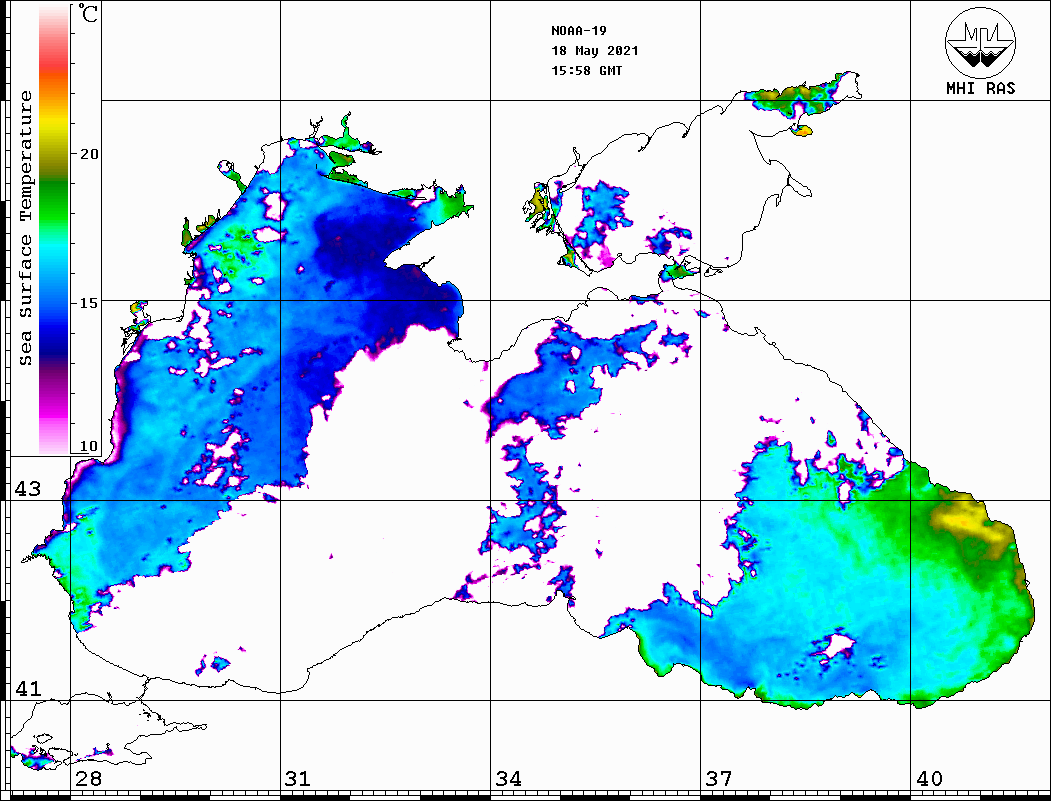The width and height of the screenshot is (1051, 801).
Task: Click the °C unit label
Action: 88,13
